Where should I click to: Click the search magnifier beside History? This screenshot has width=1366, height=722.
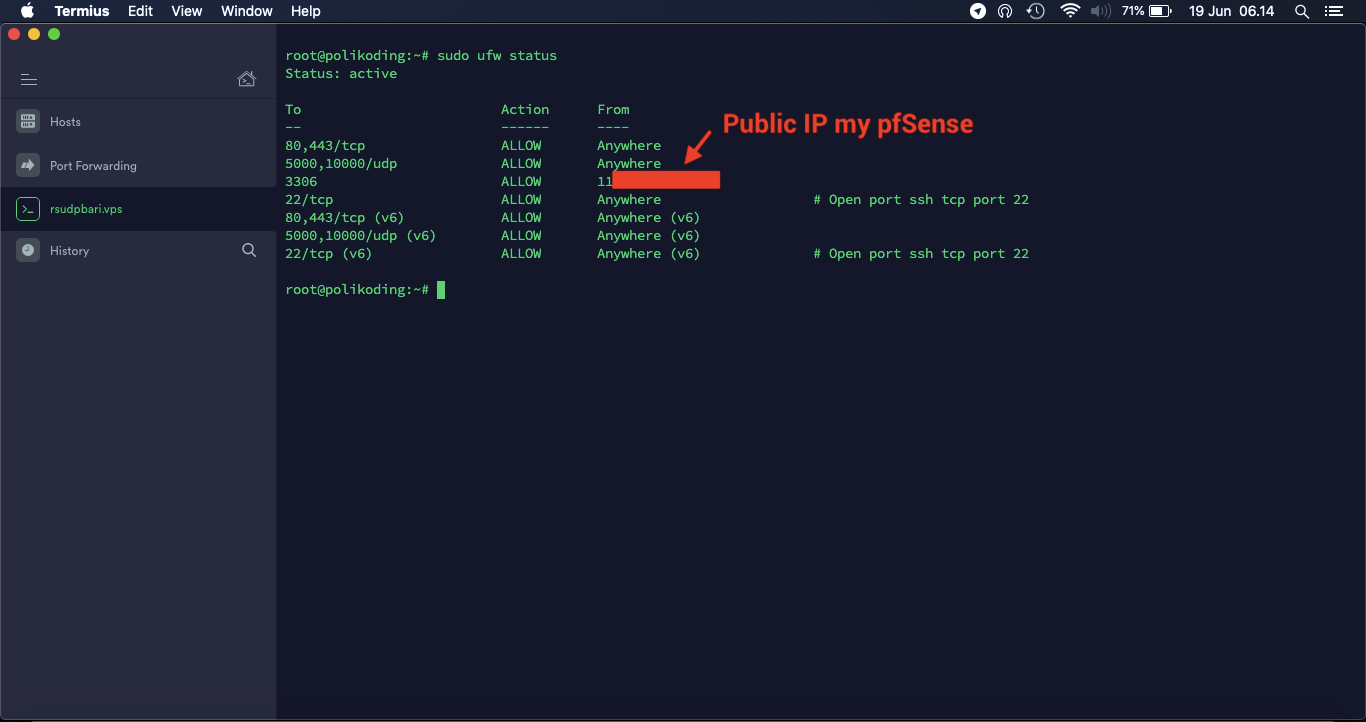(x=249, y=250)
